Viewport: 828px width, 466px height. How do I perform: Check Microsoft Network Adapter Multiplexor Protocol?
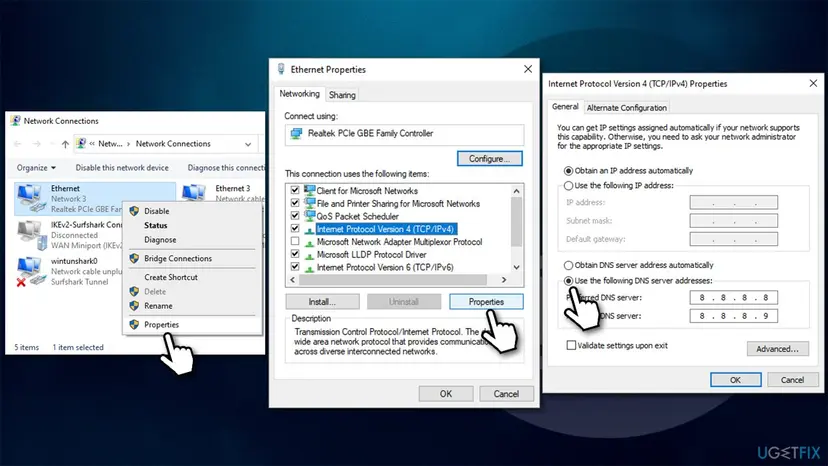point(295,241)
